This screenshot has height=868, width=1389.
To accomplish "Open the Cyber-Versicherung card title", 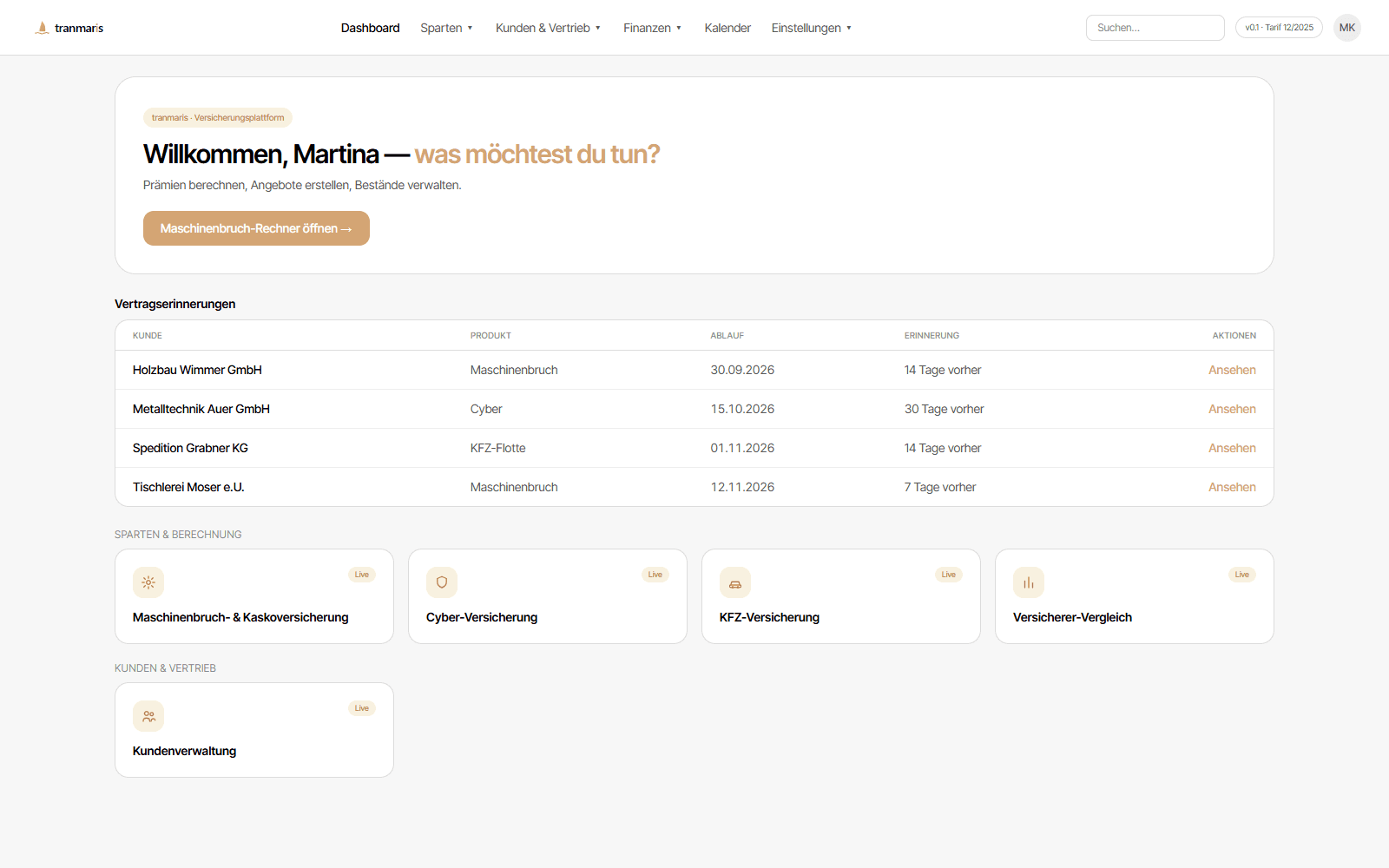I will (x=482, y=617).
